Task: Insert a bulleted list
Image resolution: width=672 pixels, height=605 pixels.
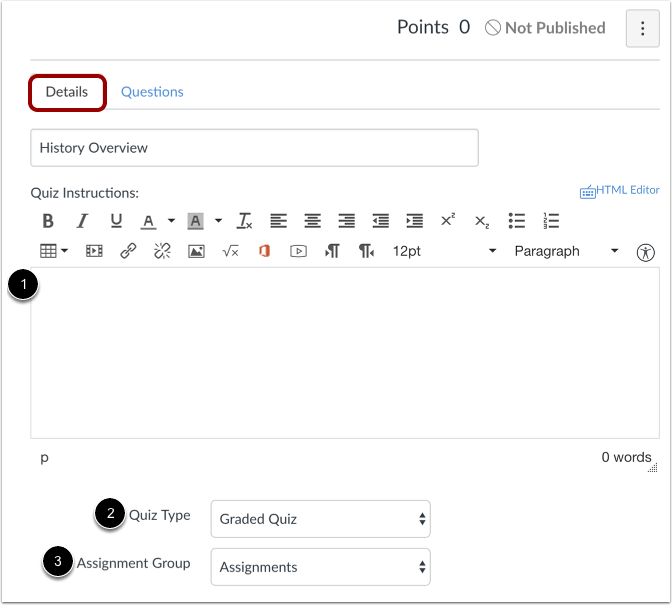Action: tap(516, 221)
